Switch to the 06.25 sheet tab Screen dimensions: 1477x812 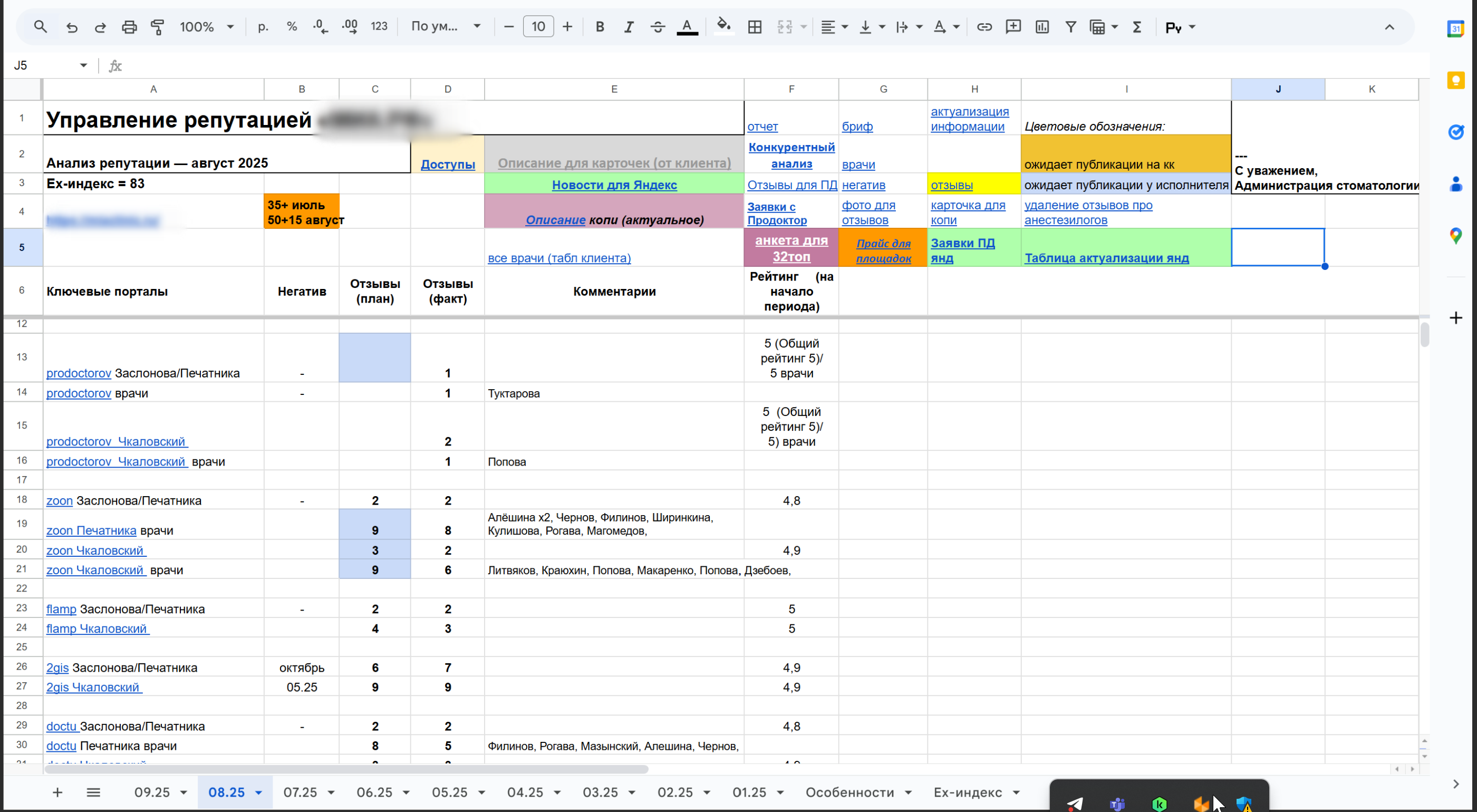click(x=374, y=792)
